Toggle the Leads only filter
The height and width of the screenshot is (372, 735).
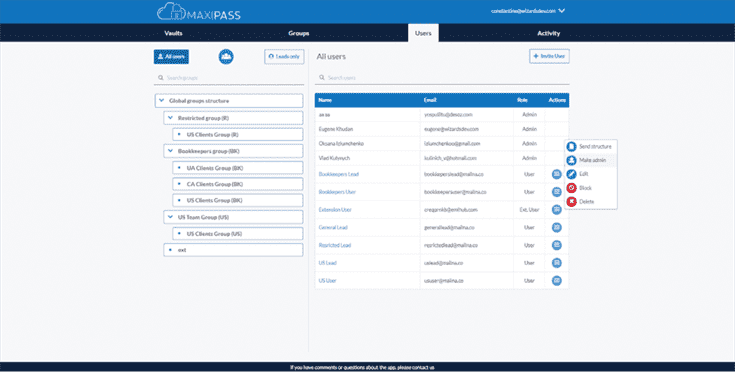[x=284, y=57]
